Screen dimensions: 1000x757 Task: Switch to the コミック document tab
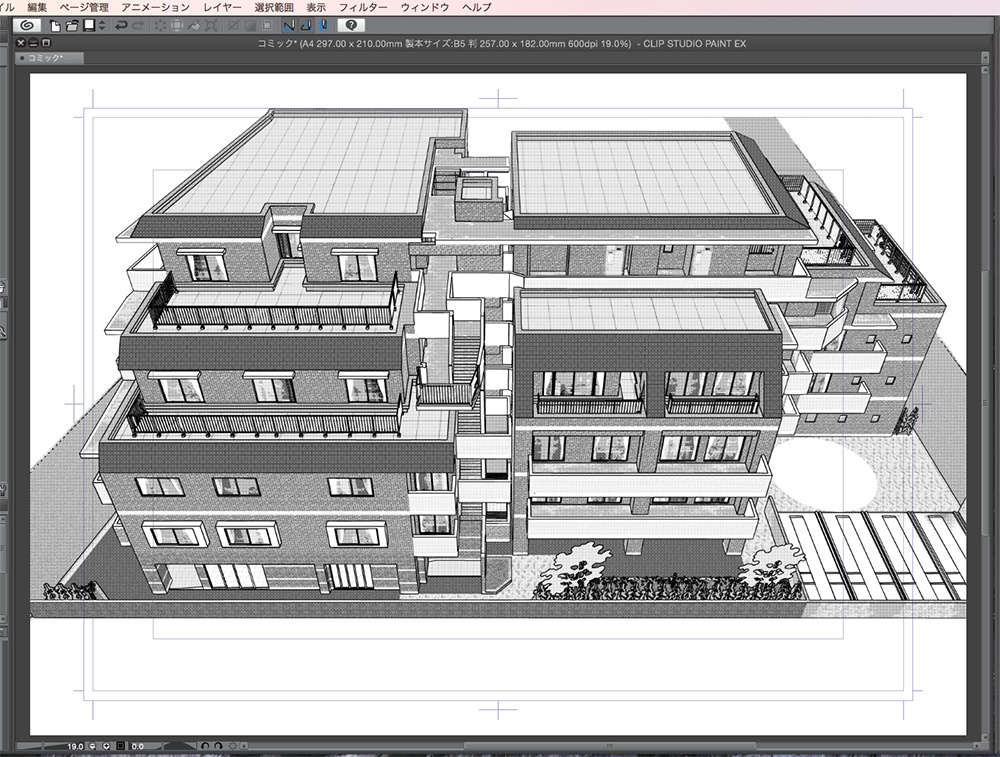[x=44, y=58]
